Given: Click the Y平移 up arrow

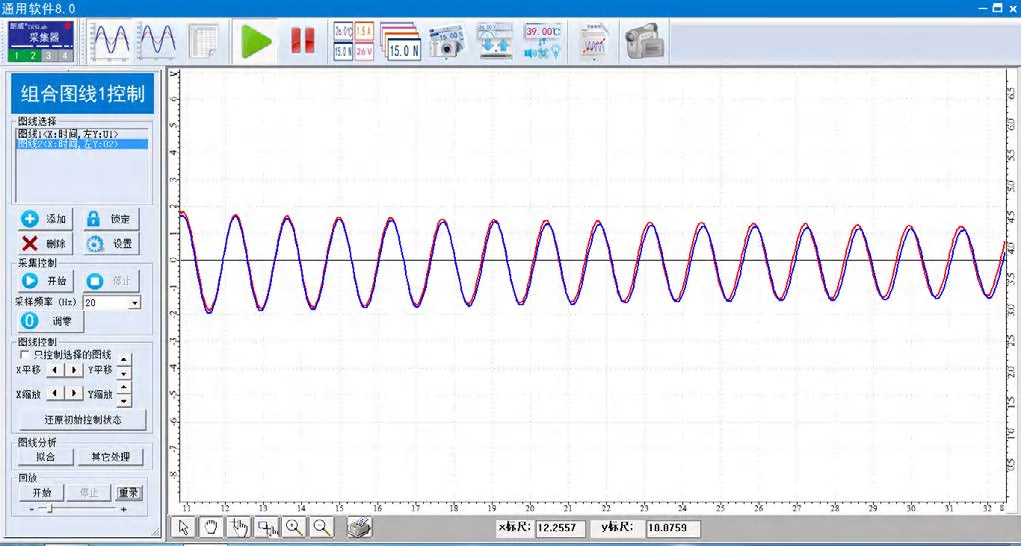Looking at the screenshot, I should coord(124,361).
